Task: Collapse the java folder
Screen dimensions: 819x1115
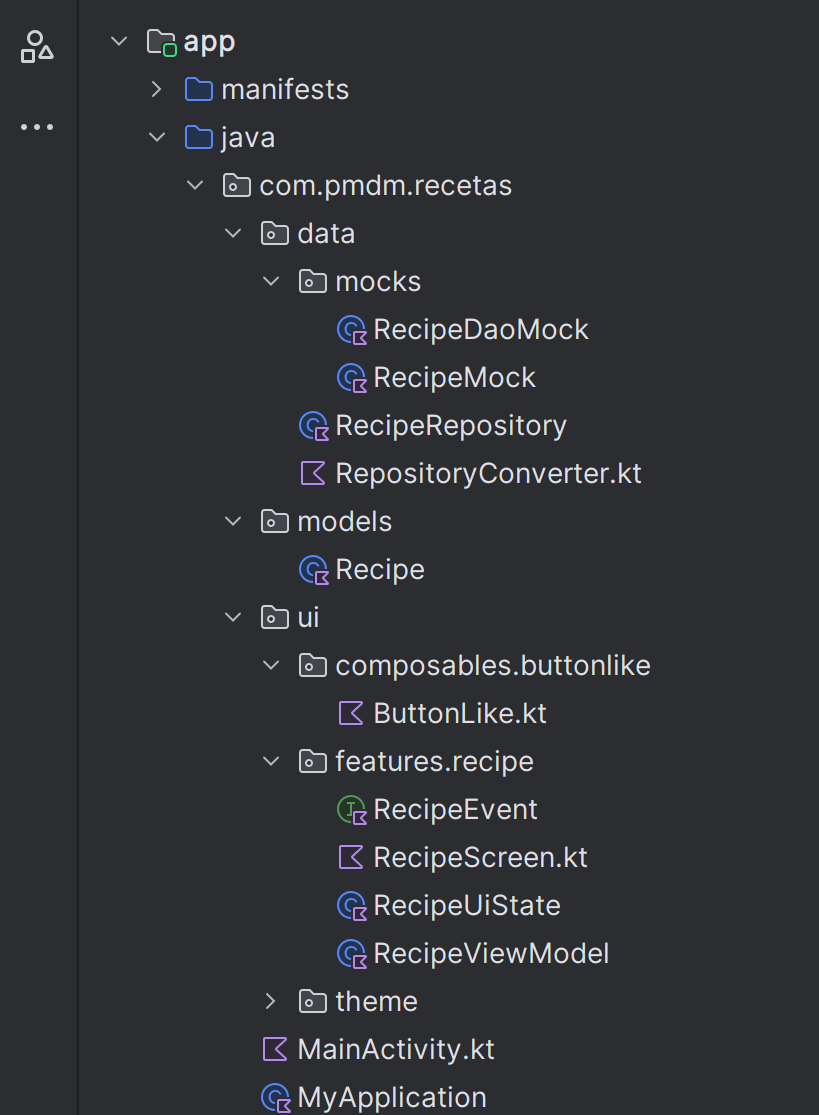Action: pos(156,138)
